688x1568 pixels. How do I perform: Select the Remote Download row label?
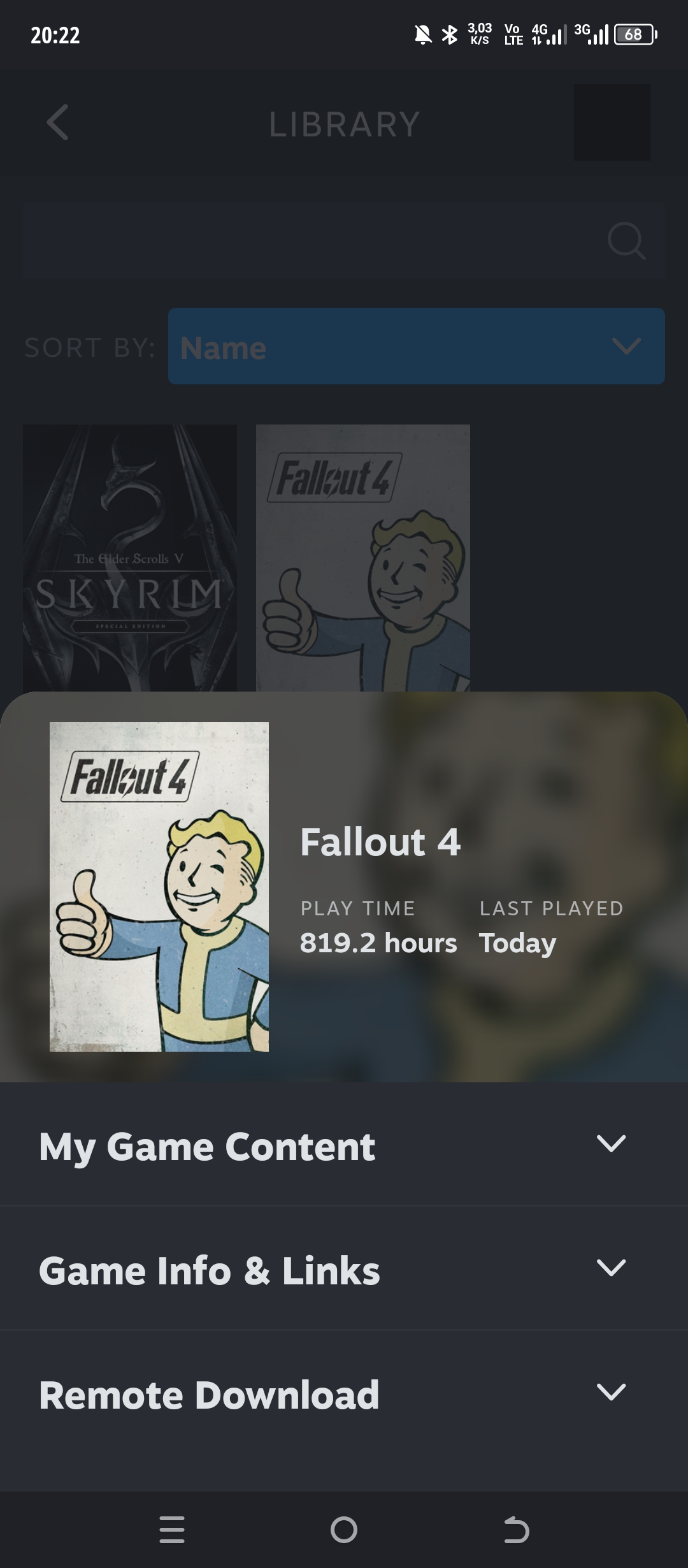click(209, 1395)
